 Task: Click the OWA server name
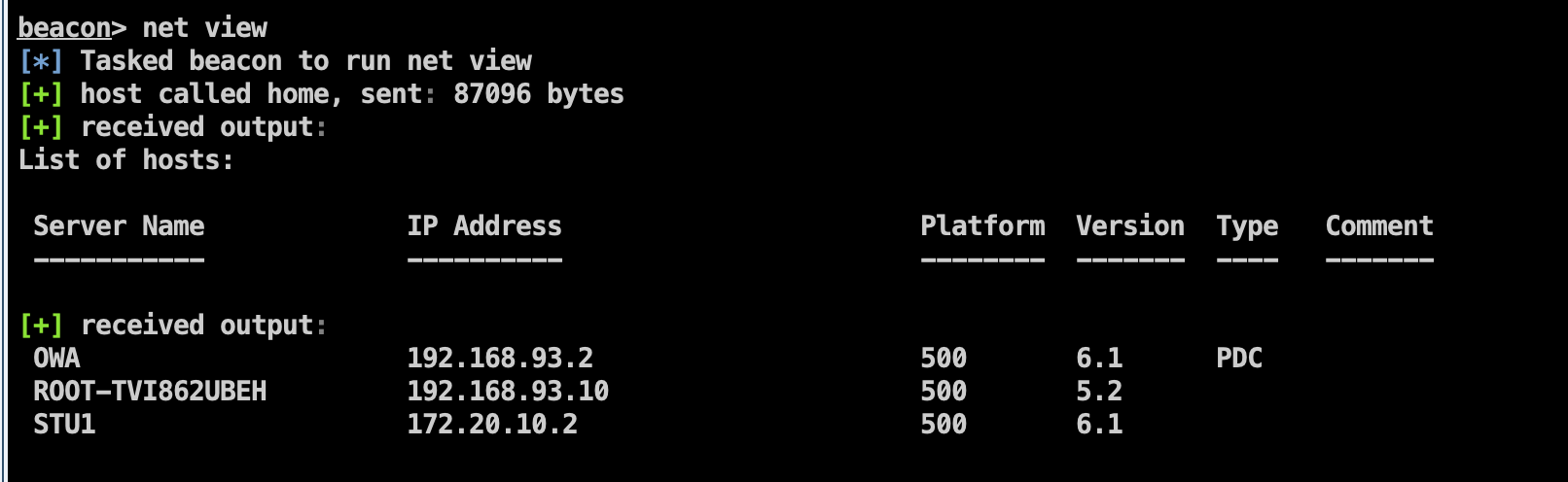click(x=56, y=359)
